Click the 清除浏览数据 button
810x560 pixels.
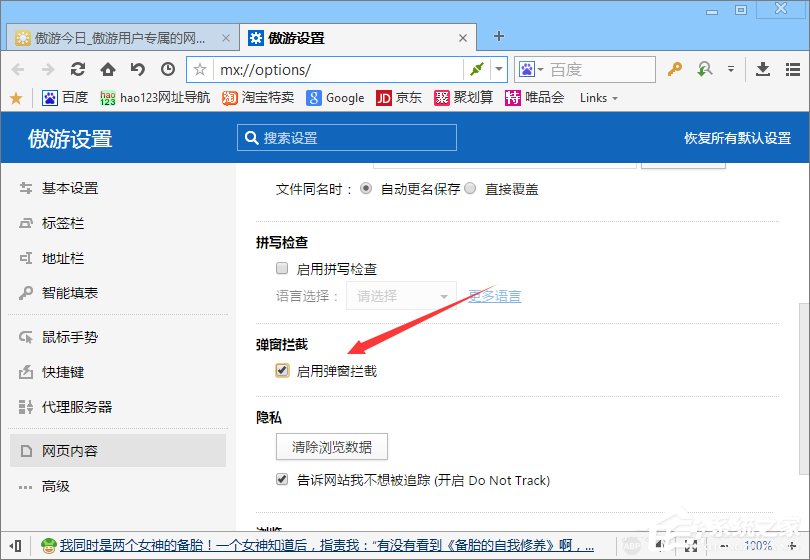(x=332, y=447)
